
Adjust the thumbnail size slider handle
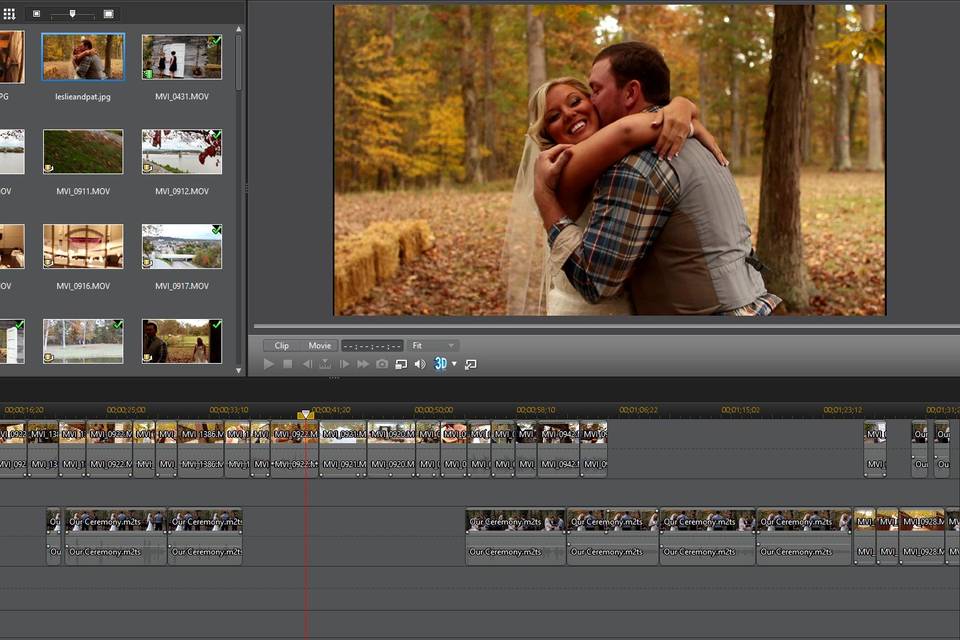click(72, 13)
